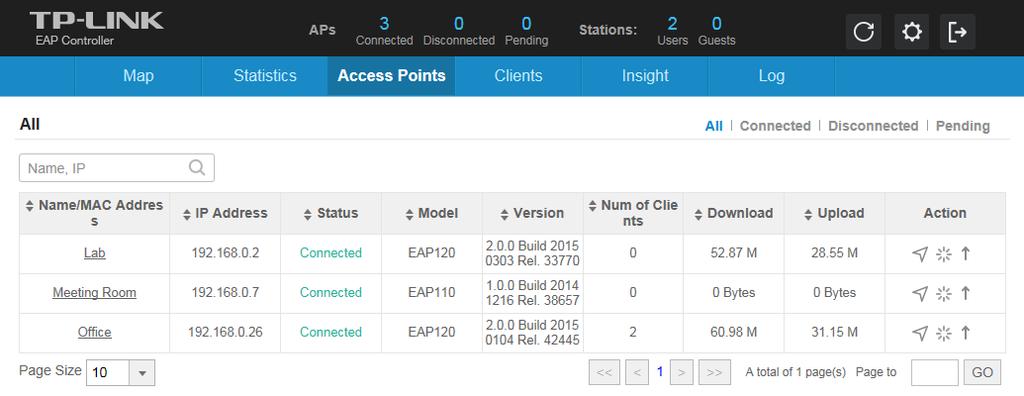1024x396 pixels.
Task: Filter by Pending access points
Action: click(x=963, y=125)
